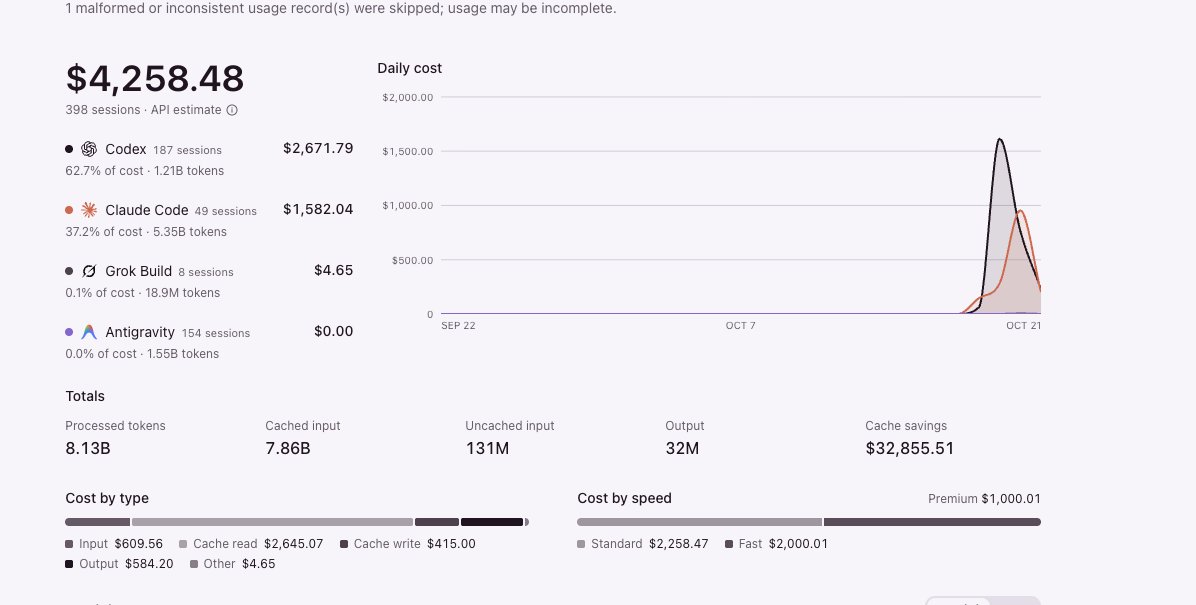The height and width of the screenshot is (605, 1196).
Task: Click '0.1% of cost · 18.9M tokens'
Action: coord(143,293)
